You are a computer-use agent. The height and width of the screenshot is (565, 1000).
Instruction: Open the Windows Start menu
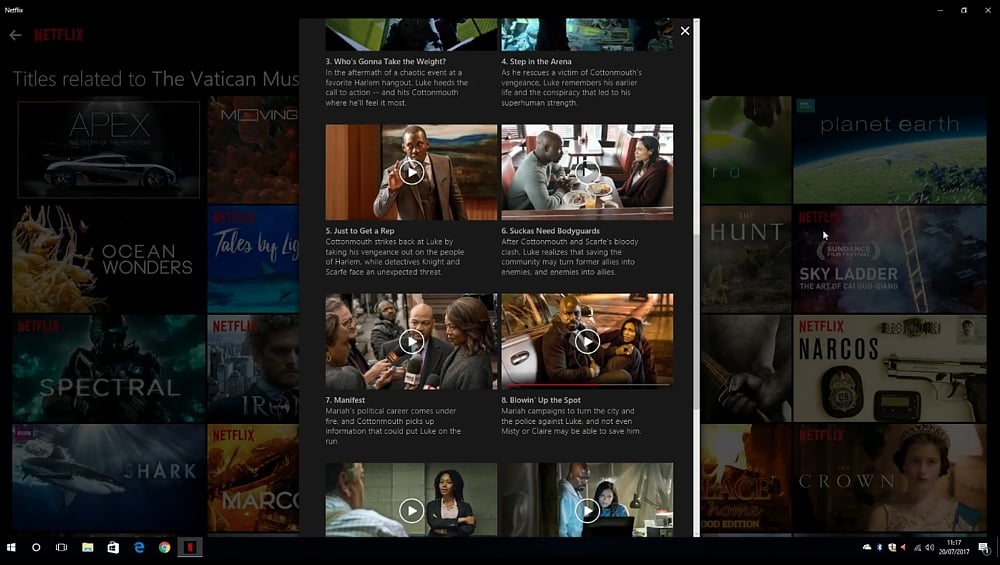click(11, 547)
